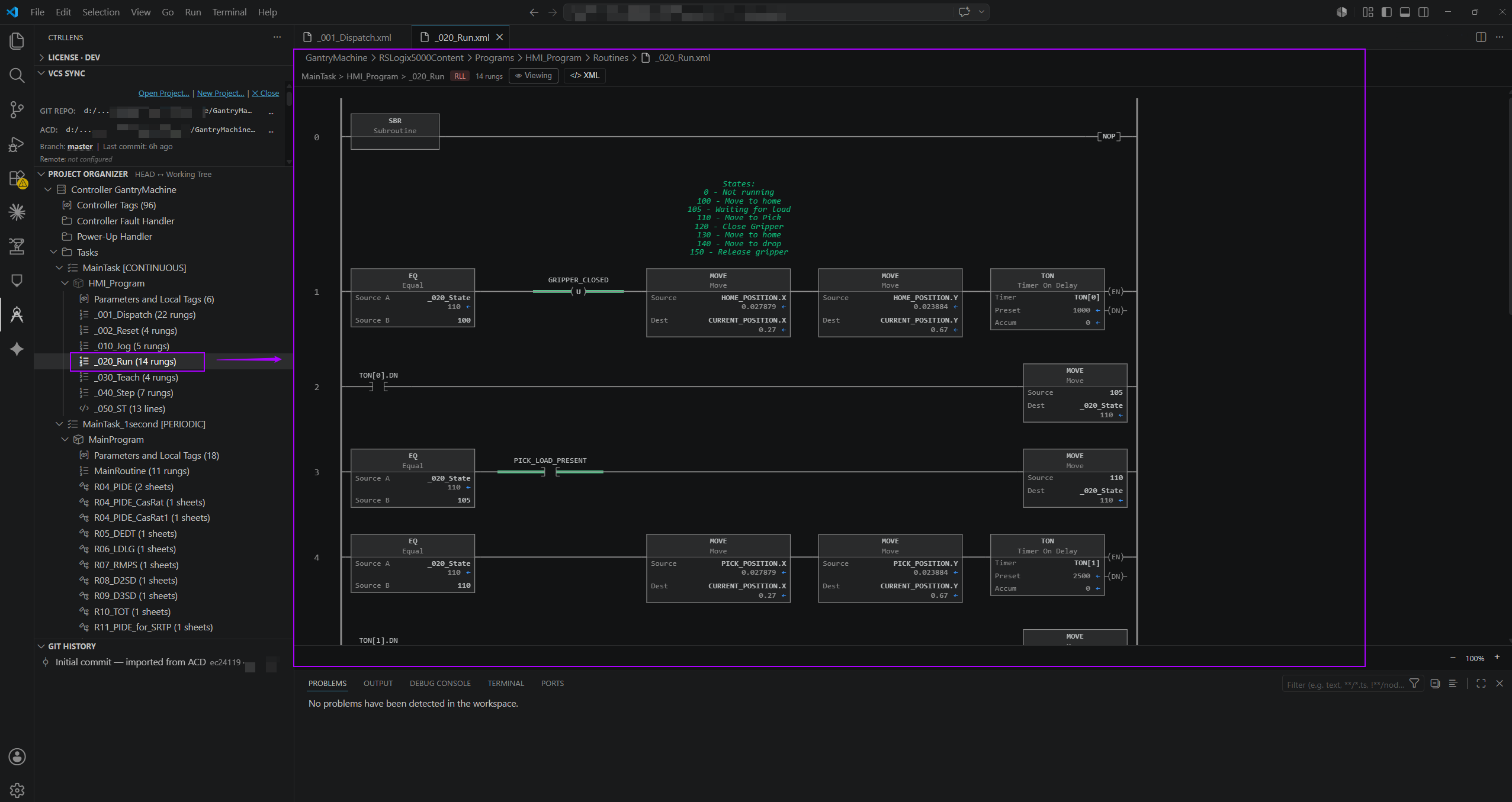1512x802 pixels.
Task: Maximize the bottom panel size
Action: point(1481,684)
